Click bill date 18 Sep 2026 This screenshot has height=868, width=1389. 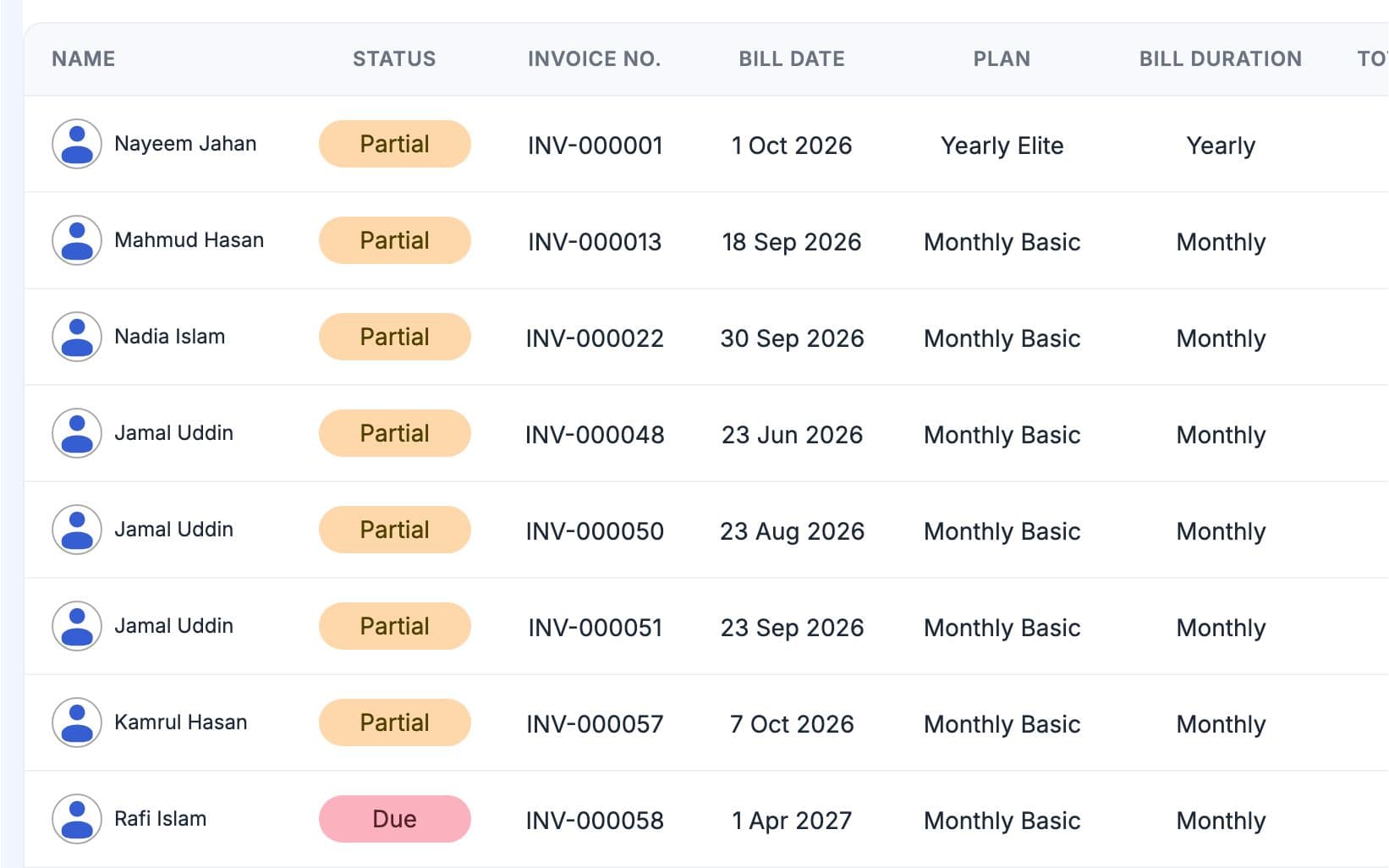tap(792, 242)
